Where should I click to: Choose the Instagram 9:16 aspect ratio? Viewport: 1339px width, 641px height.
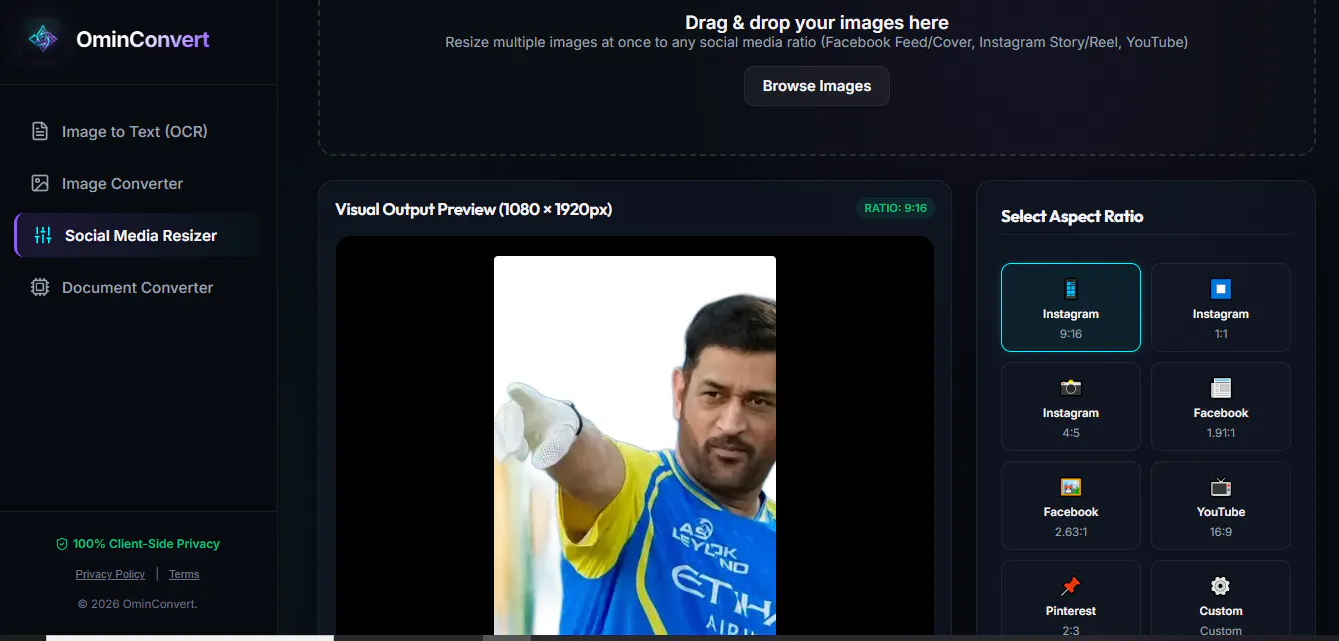pos(1071,308)
